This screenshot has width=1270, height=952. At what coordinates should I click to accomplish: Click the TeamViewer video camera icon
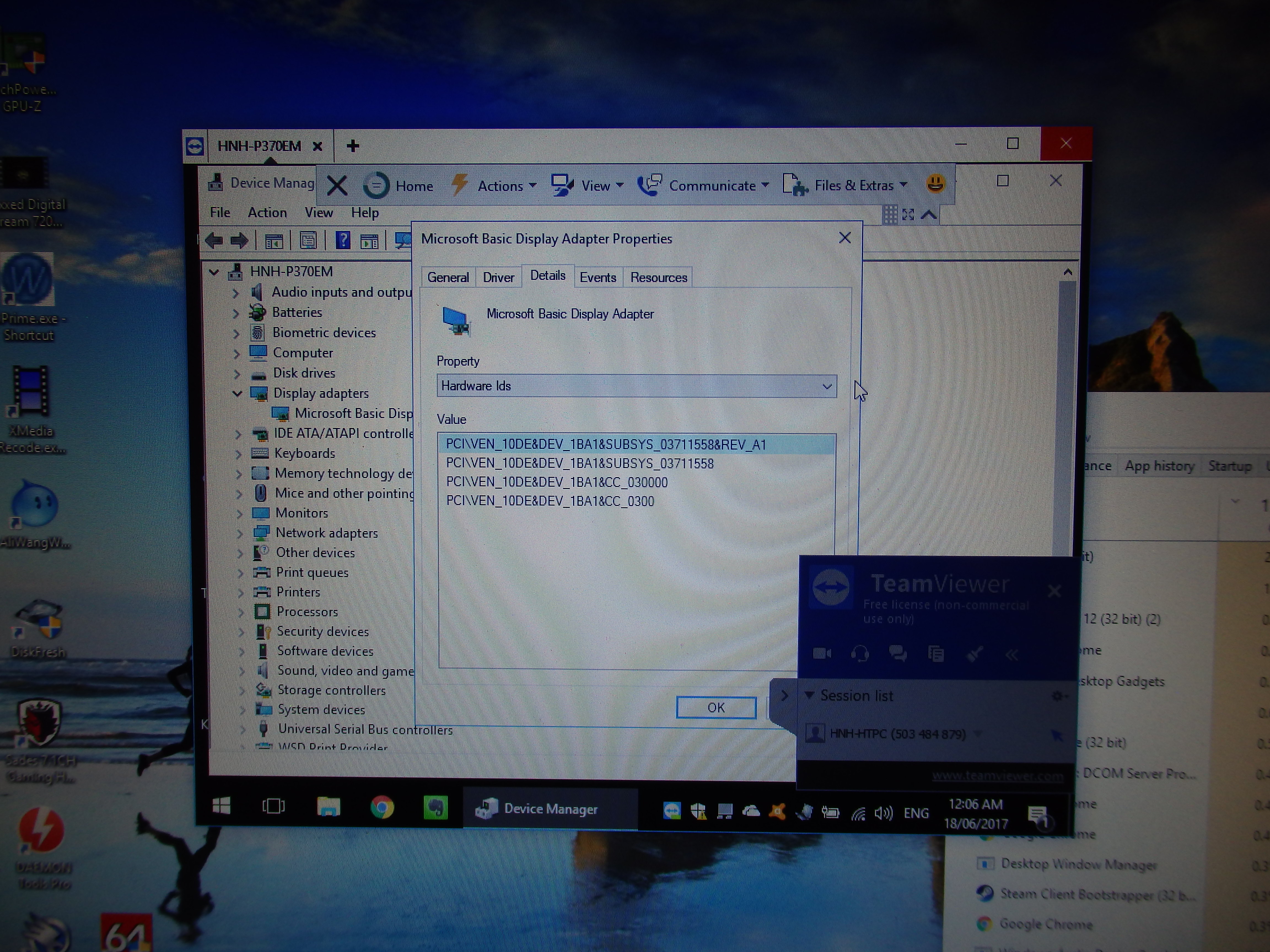tap(822, 653)
